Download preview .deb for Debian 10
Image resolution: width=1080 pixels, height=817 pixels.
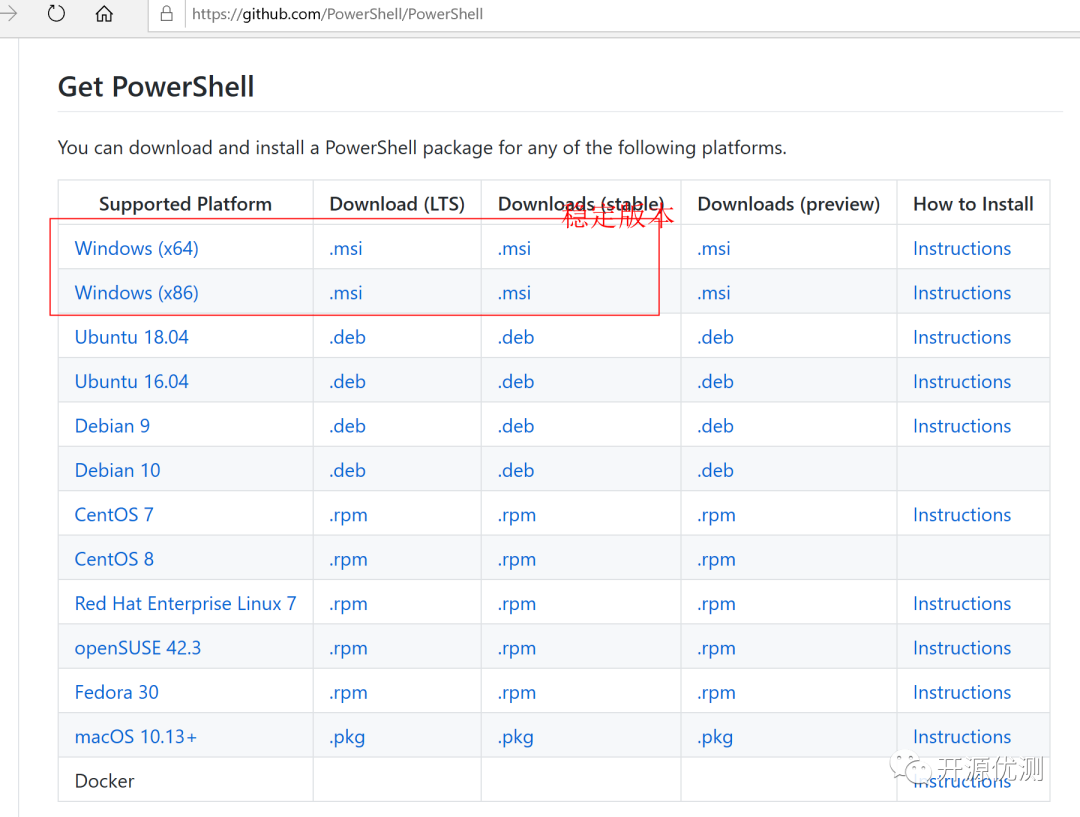pyautogui.click(x=715, y=470)
